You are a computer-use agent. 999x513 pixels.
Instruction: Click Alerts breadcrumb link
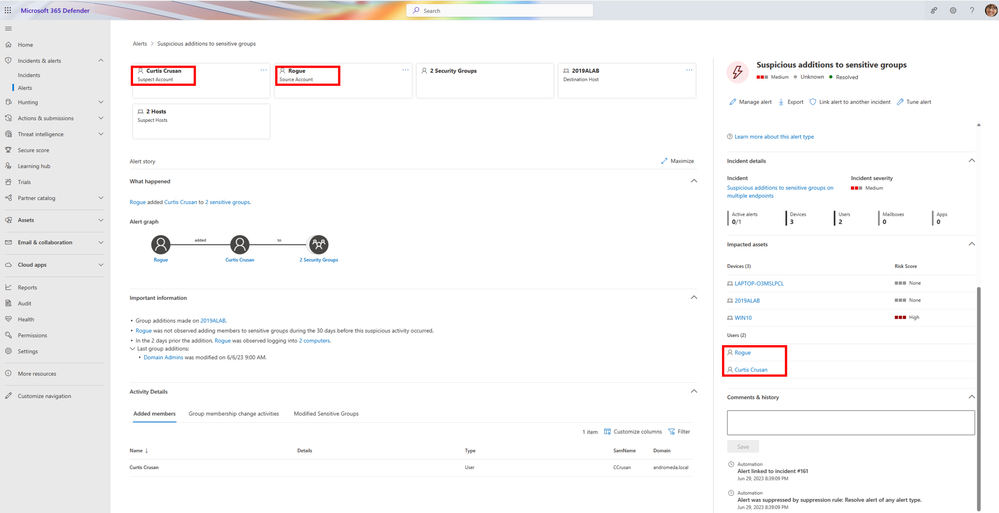tap(140, 44)
